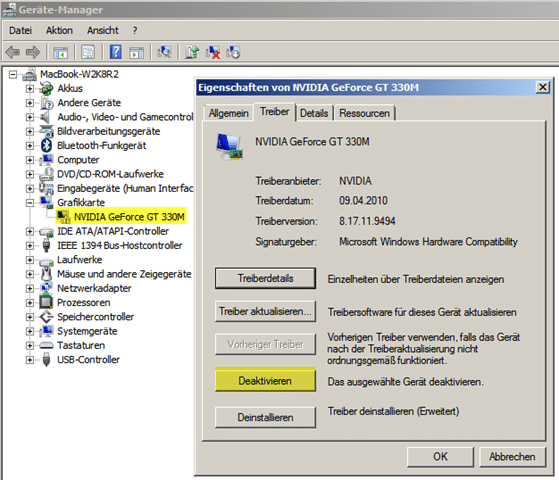559x480 pixels.
Task: Click Microsoft Windows Hardware Compatibility text
Action: click(428, 242)
